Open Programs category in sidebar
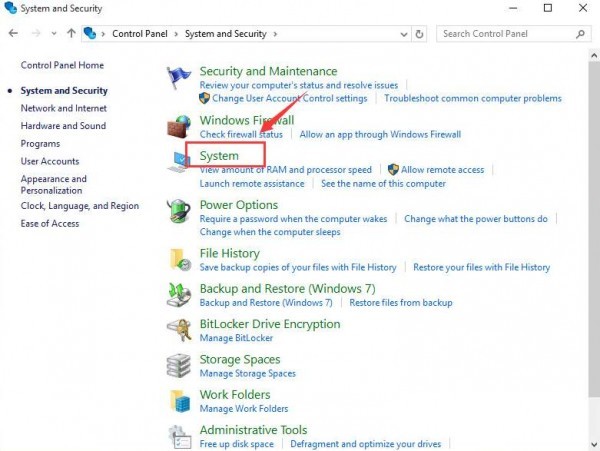Image resolution: width=600 pixels, height=451 pixels. (40, 144)
